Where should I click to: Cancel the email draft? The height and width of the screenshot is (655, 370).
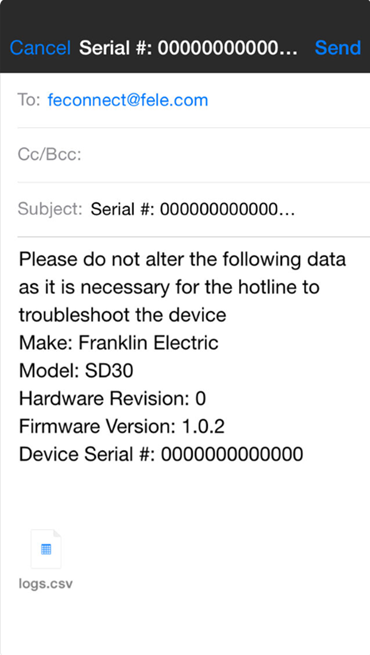[40, 48]
